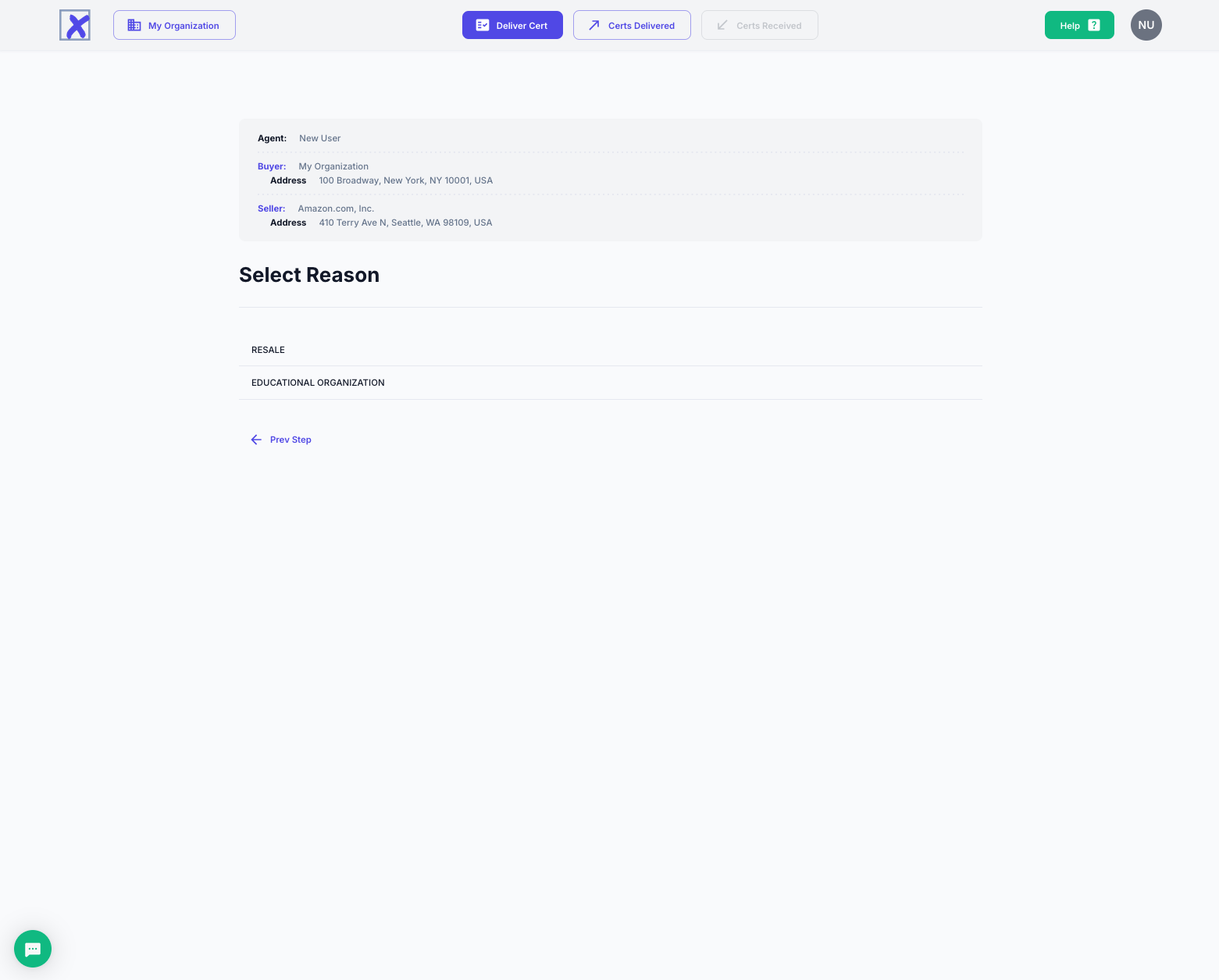This screenshot has height=980, width=1219.
Task: Click the seller name Amazon.com, Inc.
Action: coord(336,208)
